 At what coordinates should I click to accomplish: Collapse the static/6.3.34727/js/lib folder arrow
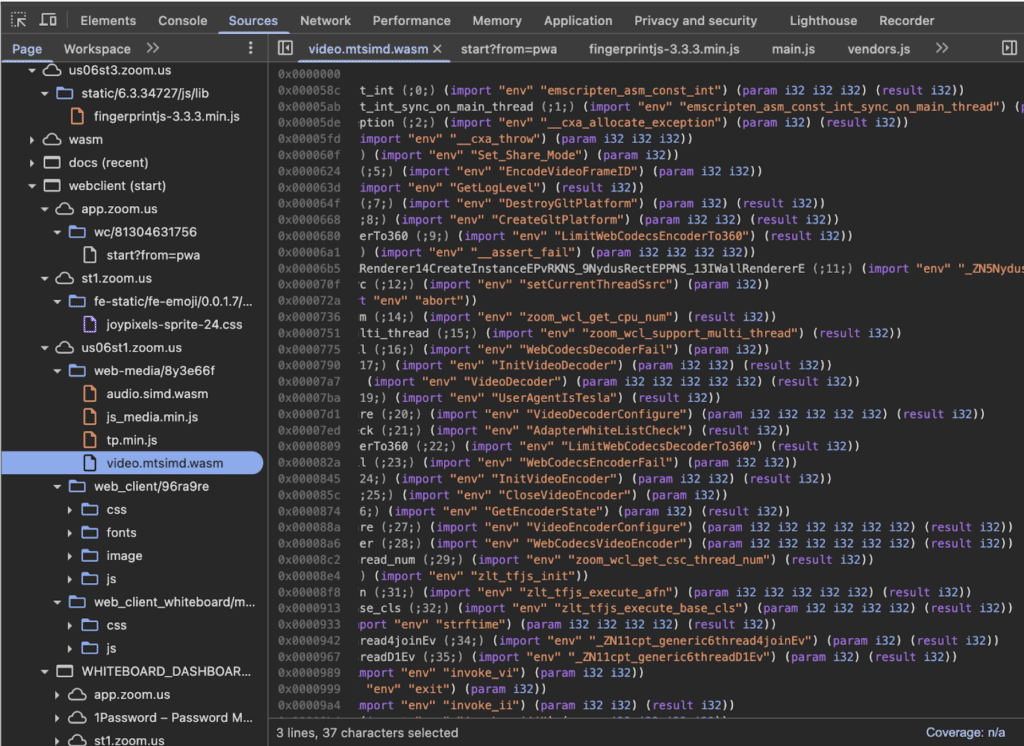point(44,93)
